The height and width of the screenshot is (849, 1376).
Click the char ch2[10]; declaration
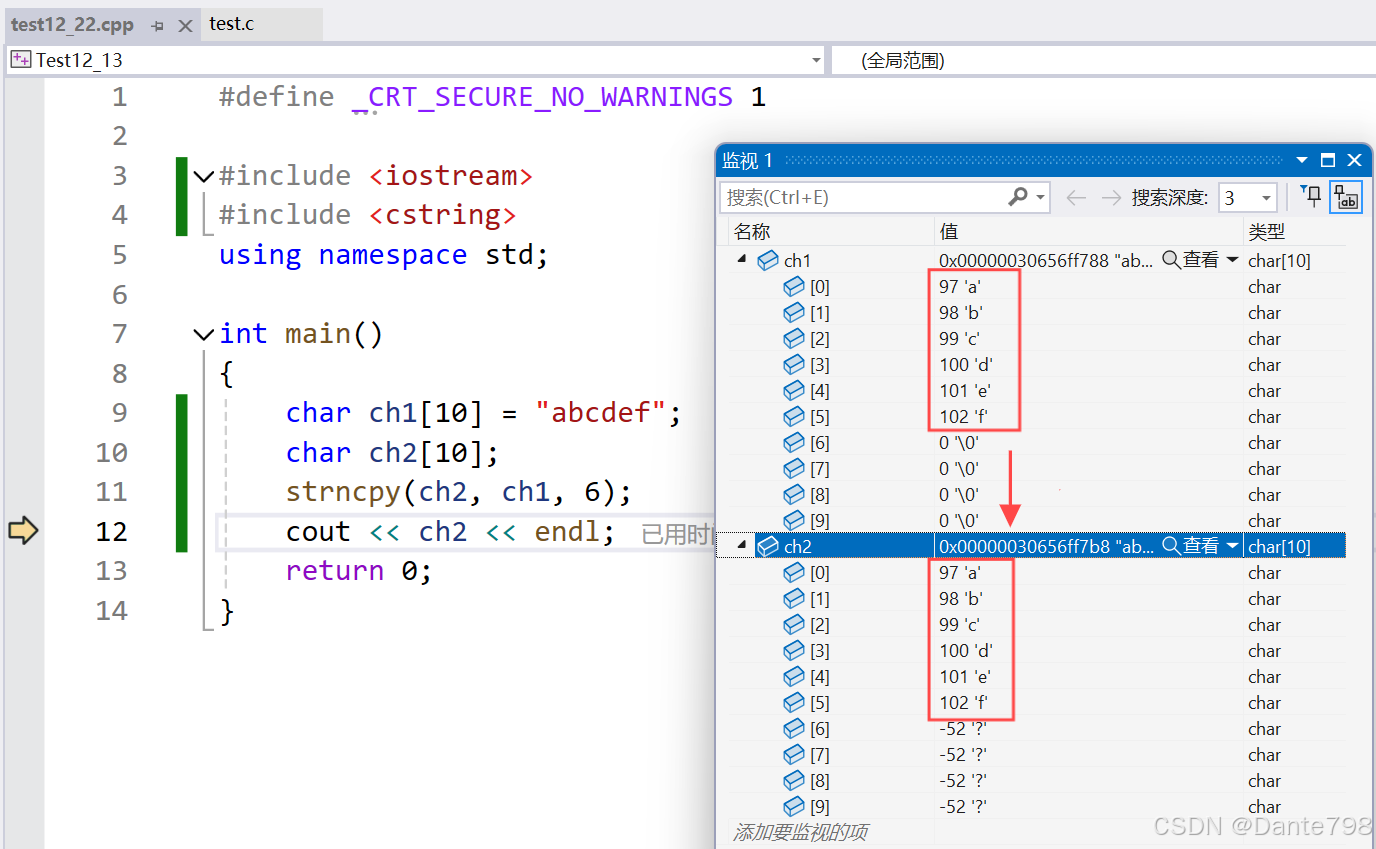(x=392, y=453)
